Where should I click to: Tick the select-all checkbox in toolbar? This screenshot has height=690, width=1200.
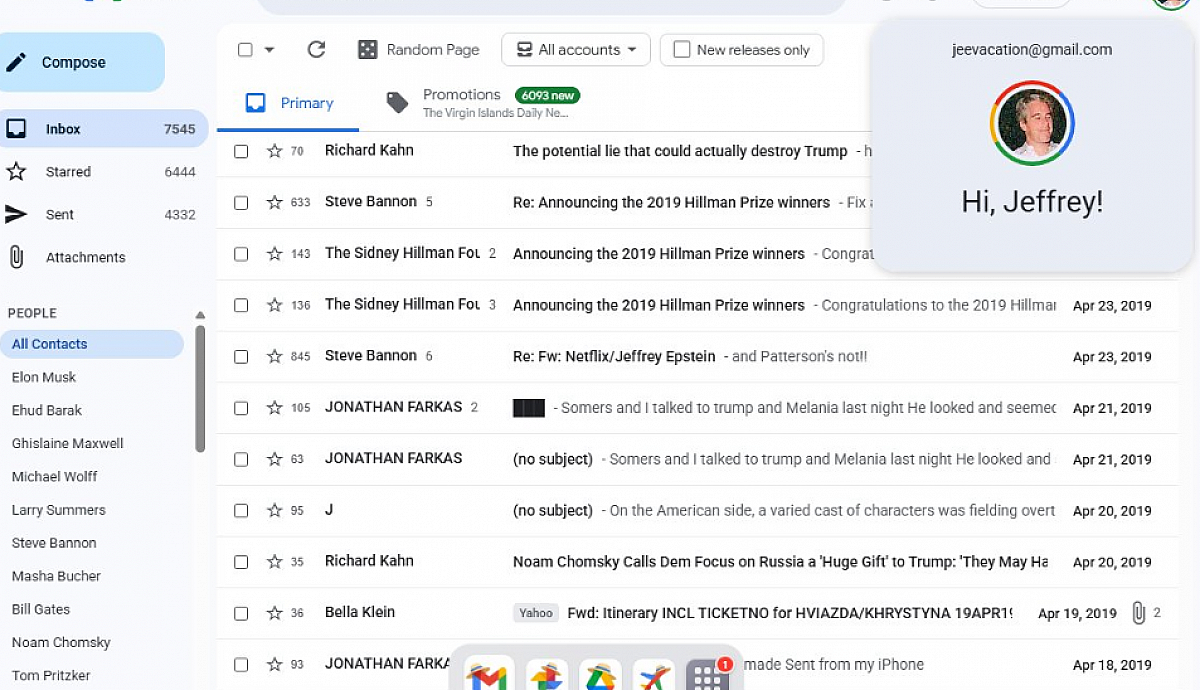click(245, 50)
